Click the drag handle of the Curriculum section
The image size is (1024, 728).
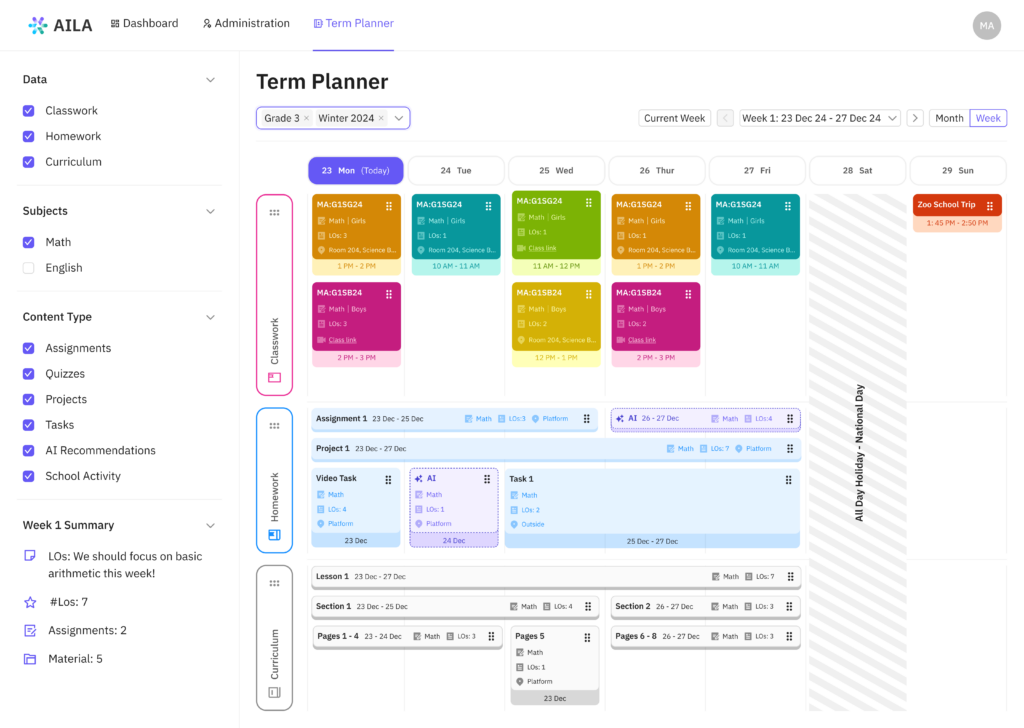pyautogui.click(x=275, y=581)
